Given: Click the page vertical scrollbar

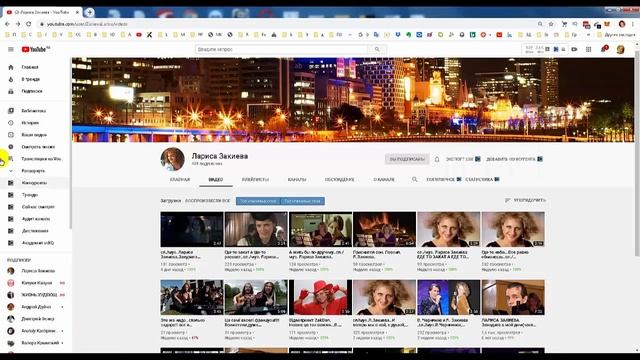Looking at the screenshot, I should [637, 155].
